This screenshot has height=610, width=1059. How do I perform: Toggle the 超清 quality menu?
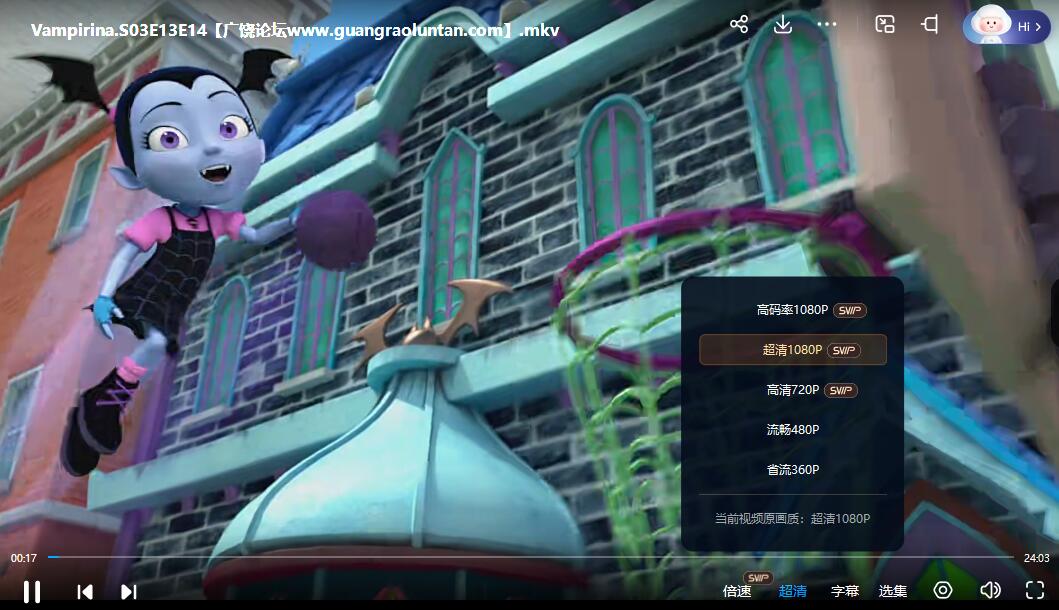pos(792,591)
